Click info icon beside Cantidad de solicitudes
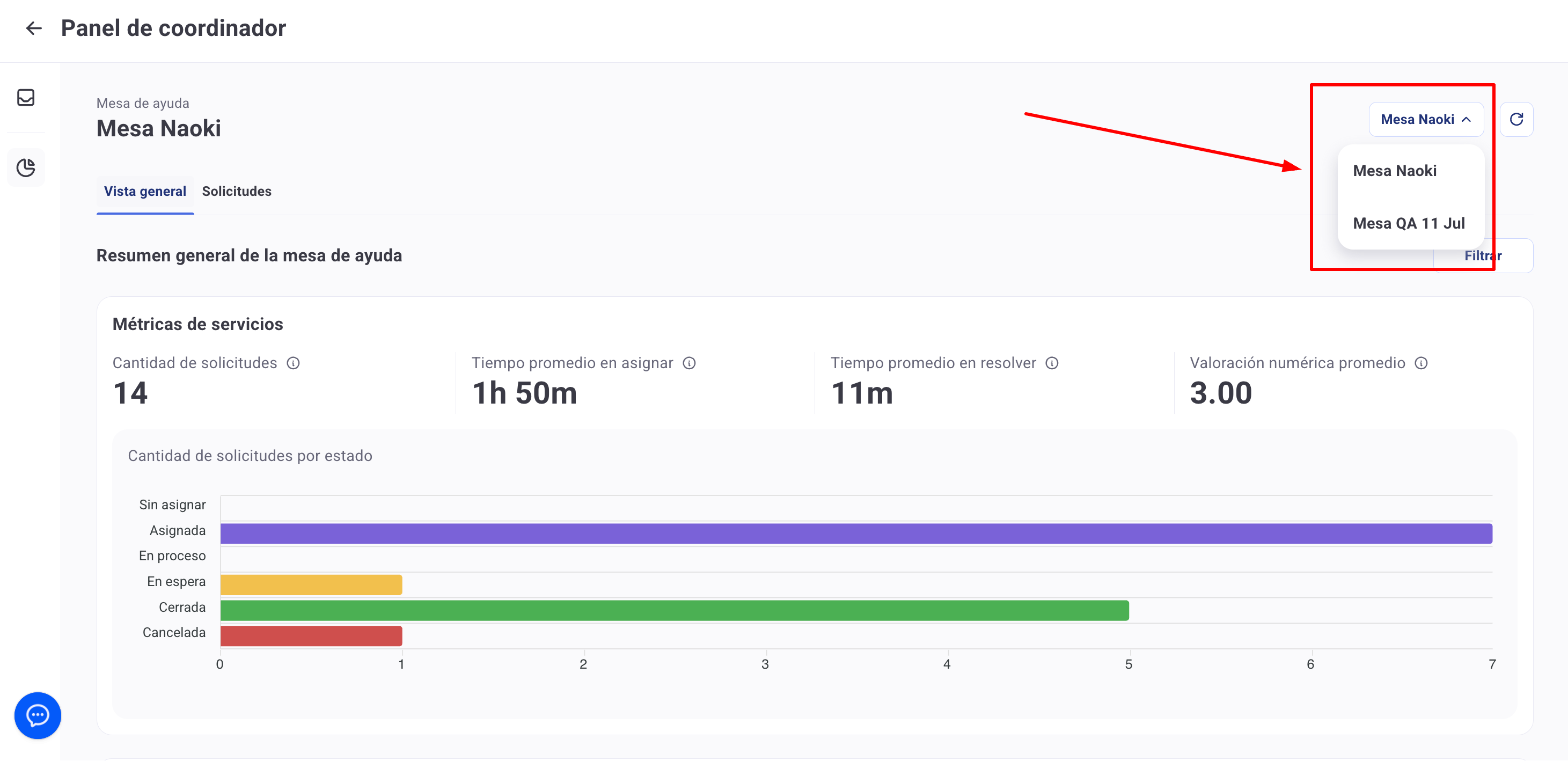1568x761 pixels. pyautogui.click(x=294, y=363)
